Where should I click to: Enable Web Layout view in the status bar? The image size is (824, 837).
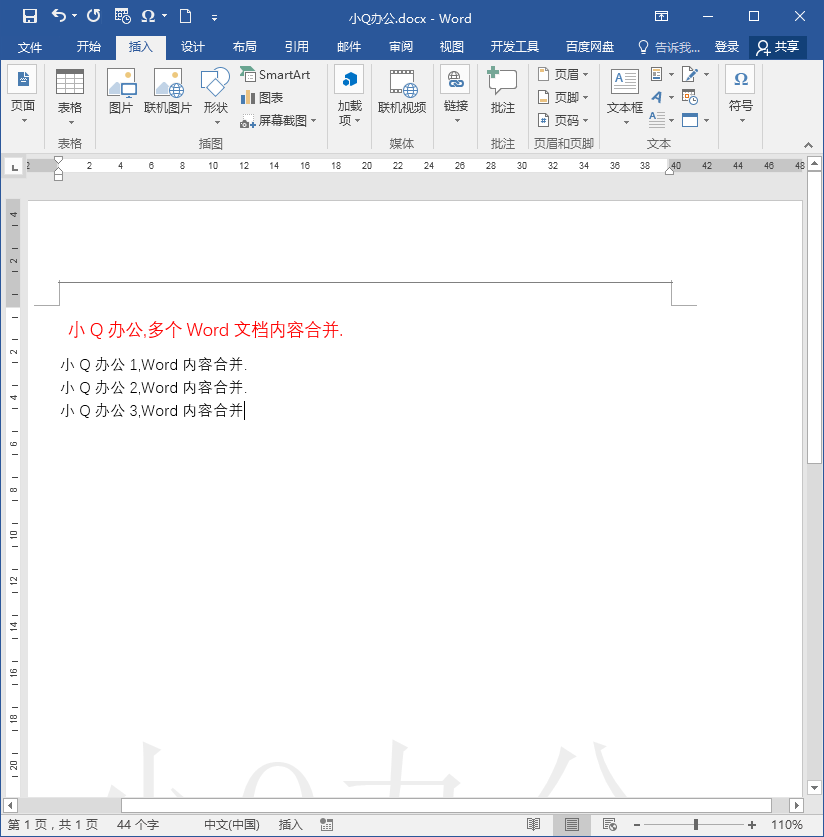(610, 824)
